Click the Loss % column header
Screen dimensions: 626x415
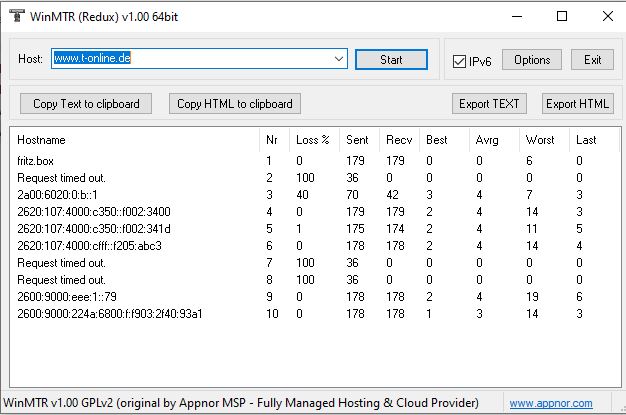coord(313,140)
